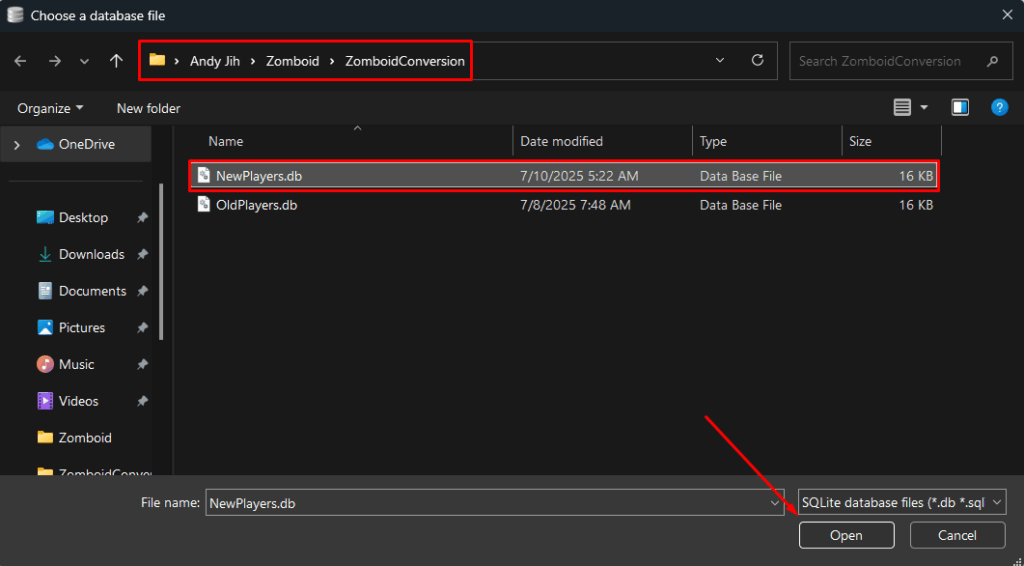This screenshot has height=566, width=1024.
Task: Go up one folder level
Action: pyautogui.click(x=116, y=61)
